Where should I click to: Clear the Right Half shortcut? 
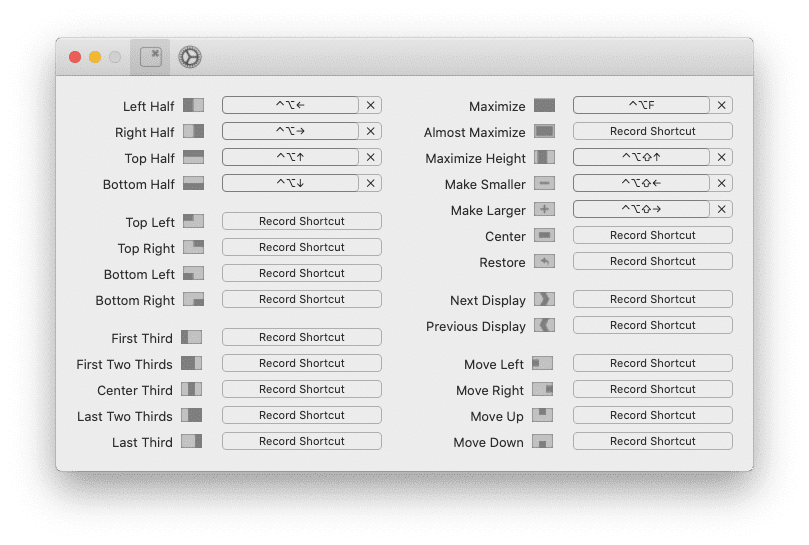coord(370,131)
